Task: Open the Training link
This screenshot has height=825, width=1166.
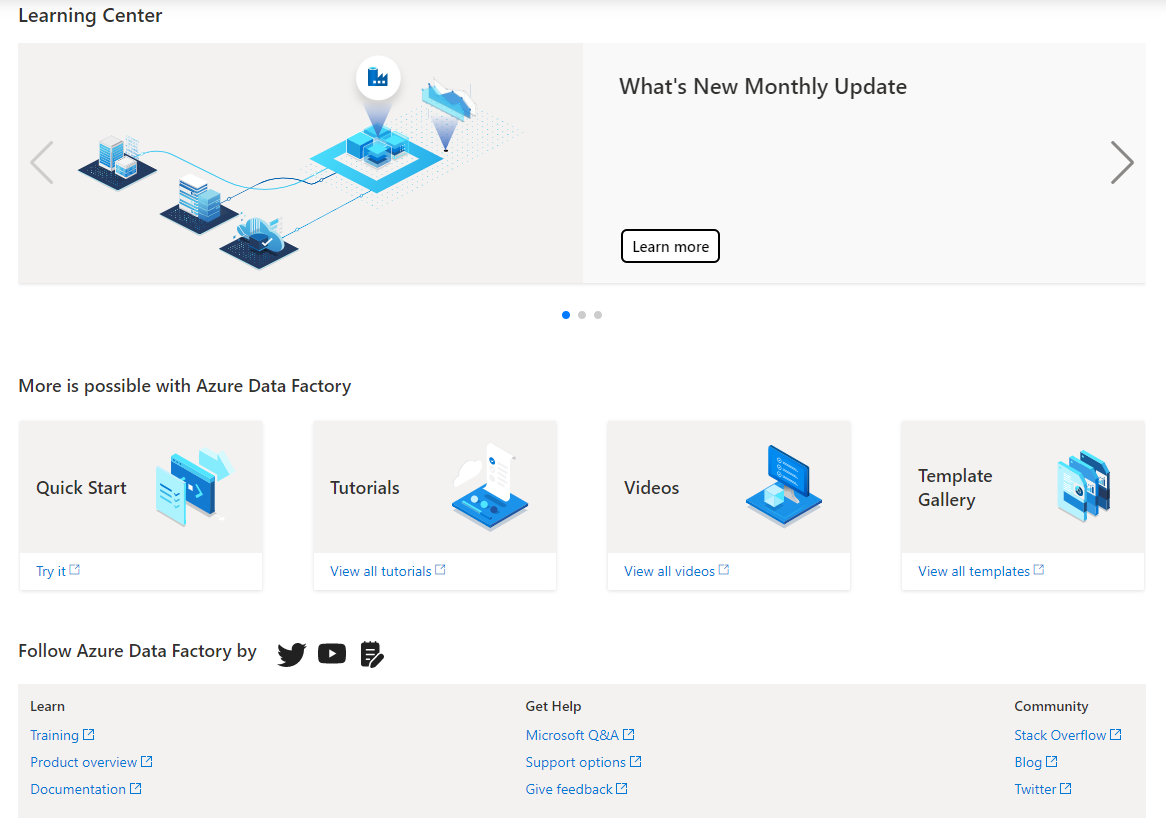Action: (62, 735)
